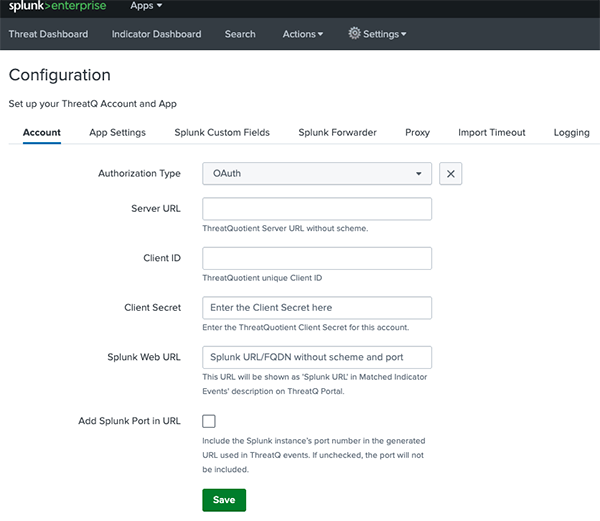Viewport: 600px width, 521px height.
Task: Click the Configuration page heading
Action: coord(60,75)
